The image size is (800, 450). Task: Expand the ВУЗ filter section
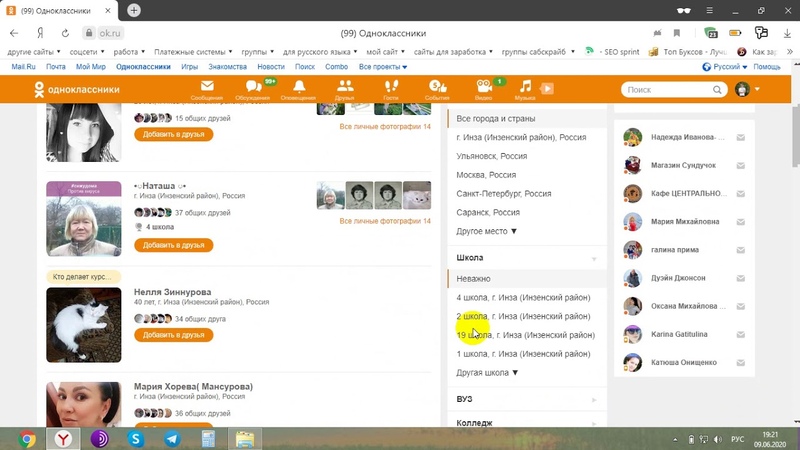[x=527, y=399]
